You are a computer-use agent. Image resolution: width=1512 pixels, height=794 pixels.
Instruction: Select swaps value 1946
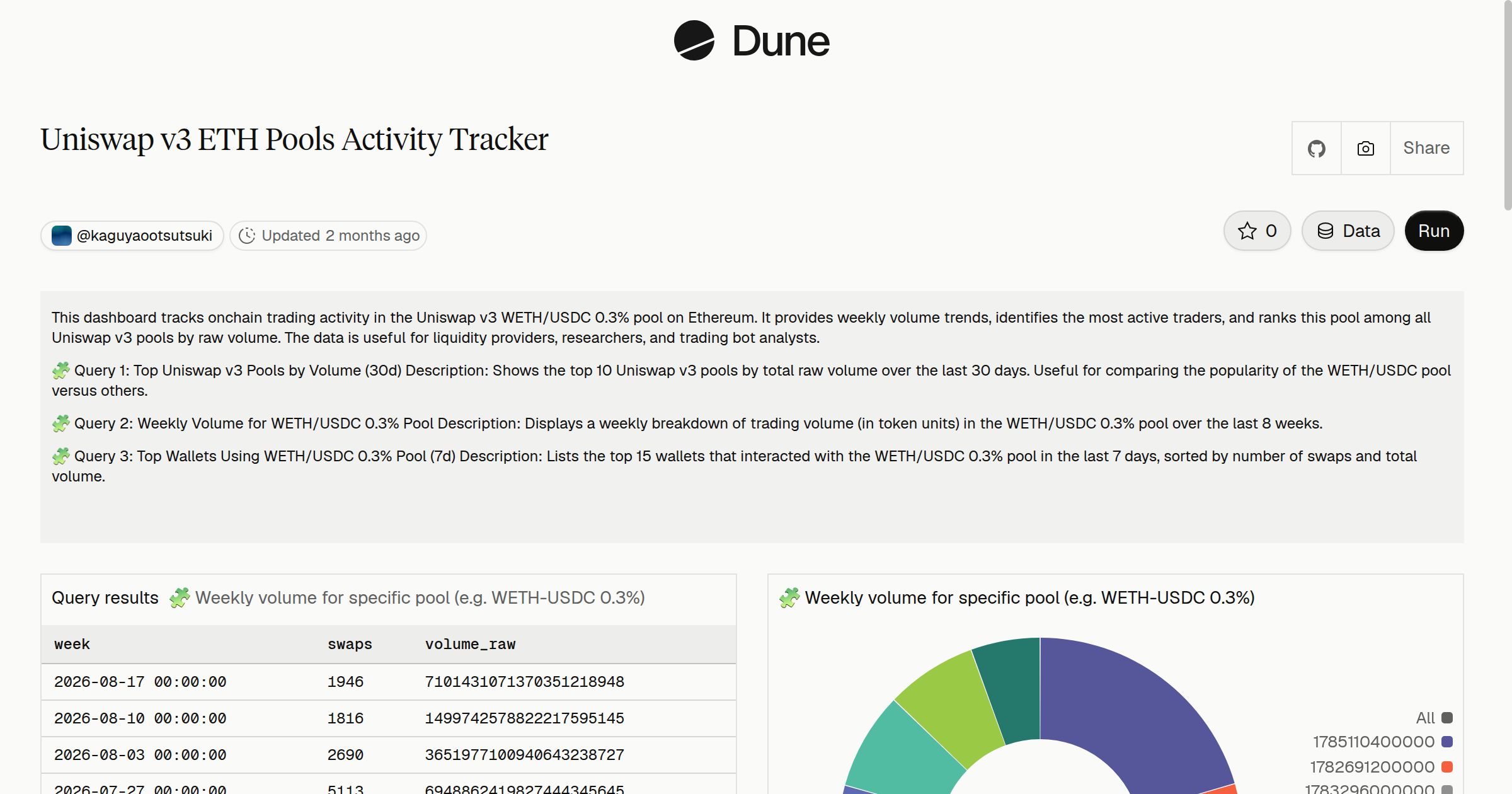pos(345,682)
